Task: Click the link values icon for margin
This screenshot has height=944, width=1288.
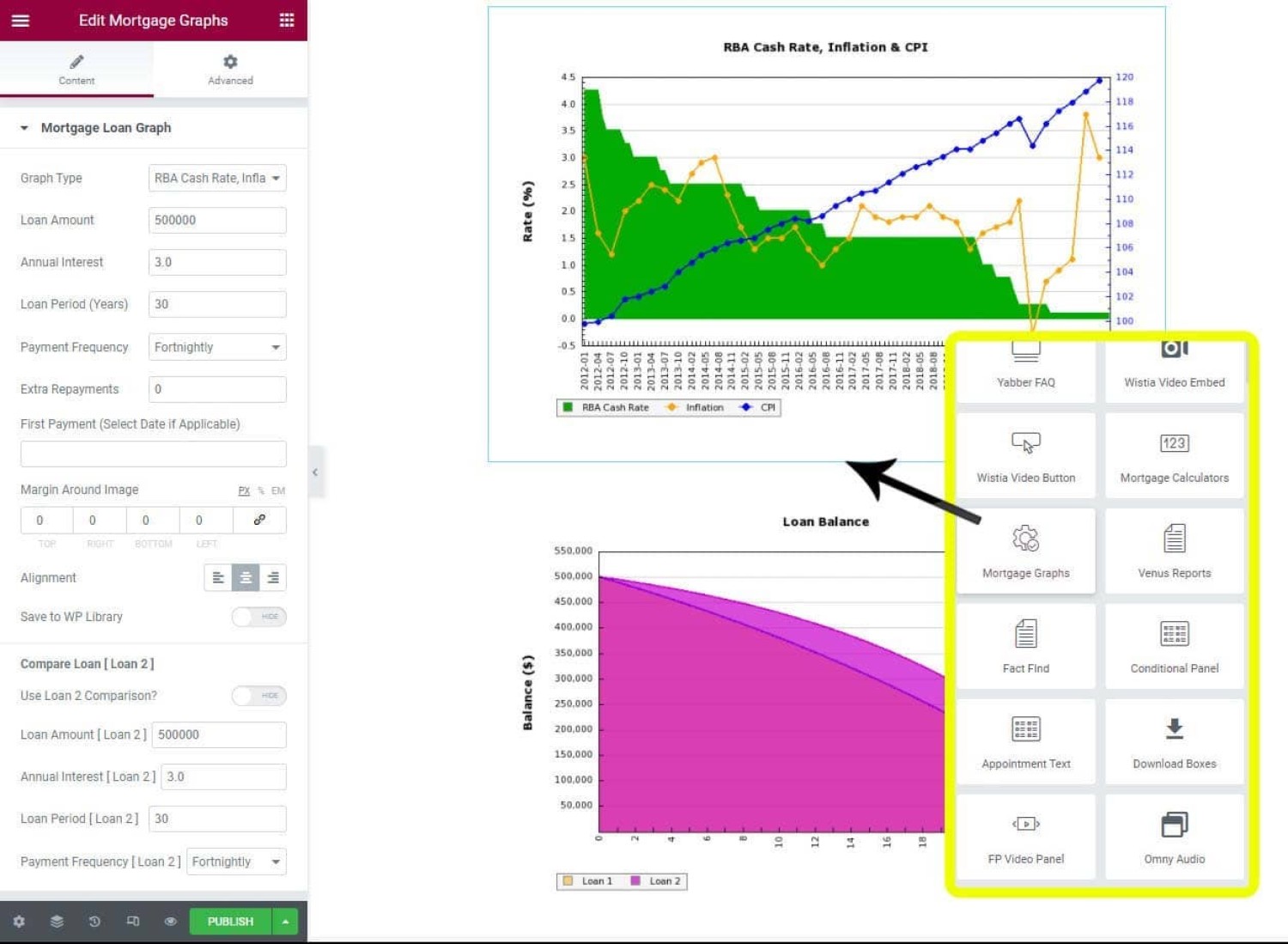Action: pos(259,520)
